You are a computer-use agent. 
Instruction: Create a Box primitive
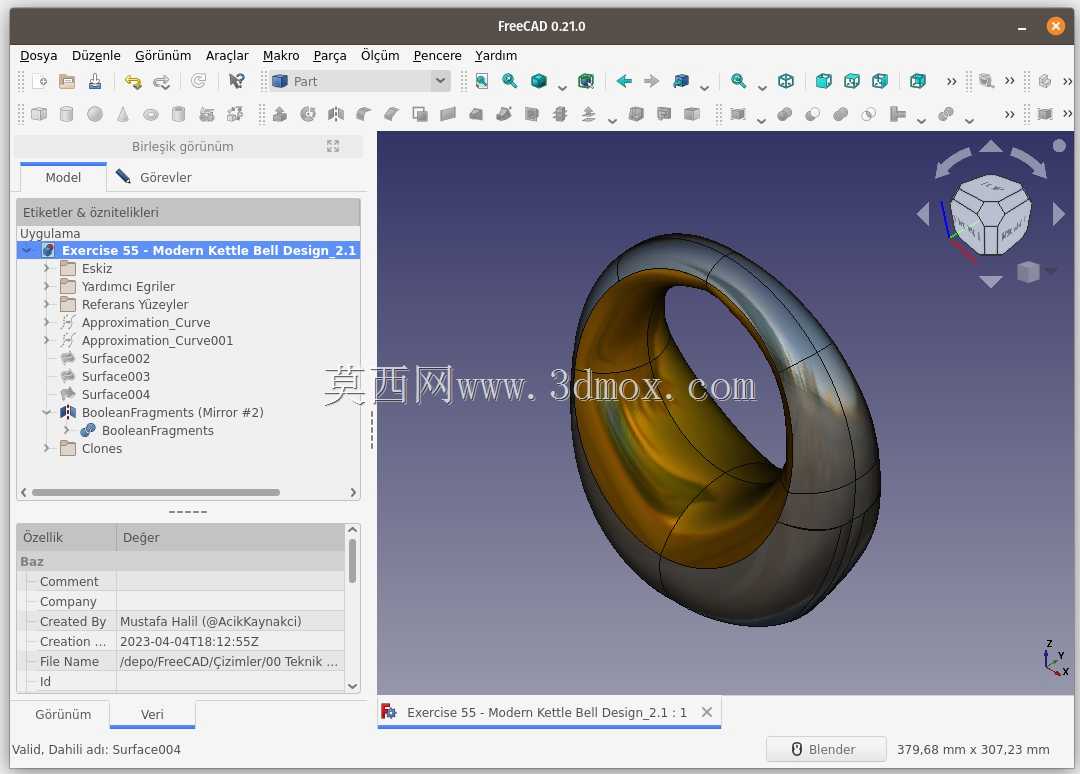click(x=39, y=114)
